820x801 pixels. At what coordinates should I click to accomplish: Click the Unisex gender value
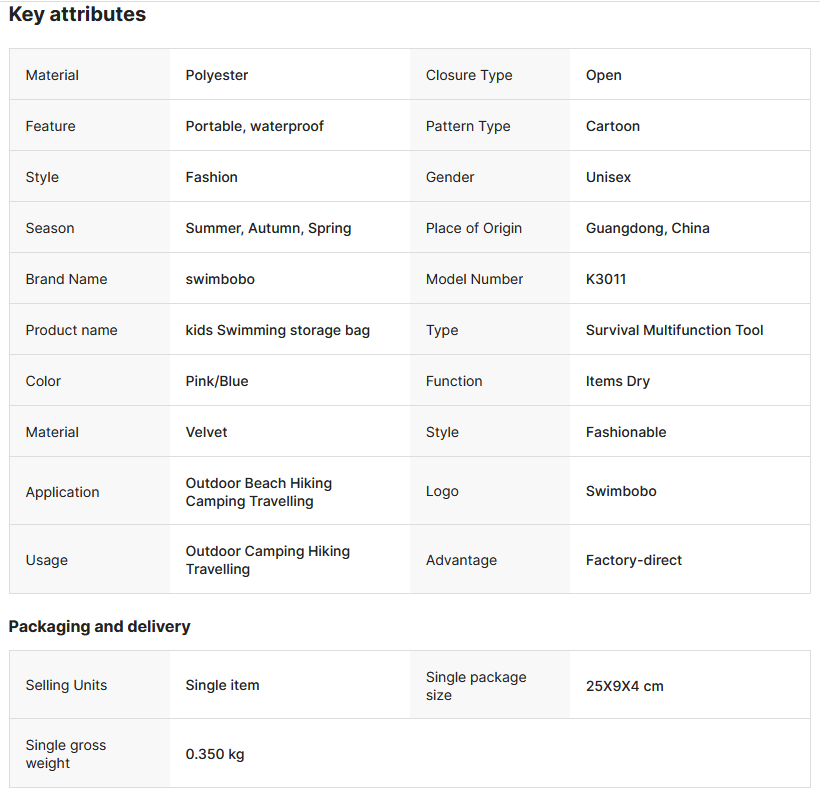(x=609, y=177)
